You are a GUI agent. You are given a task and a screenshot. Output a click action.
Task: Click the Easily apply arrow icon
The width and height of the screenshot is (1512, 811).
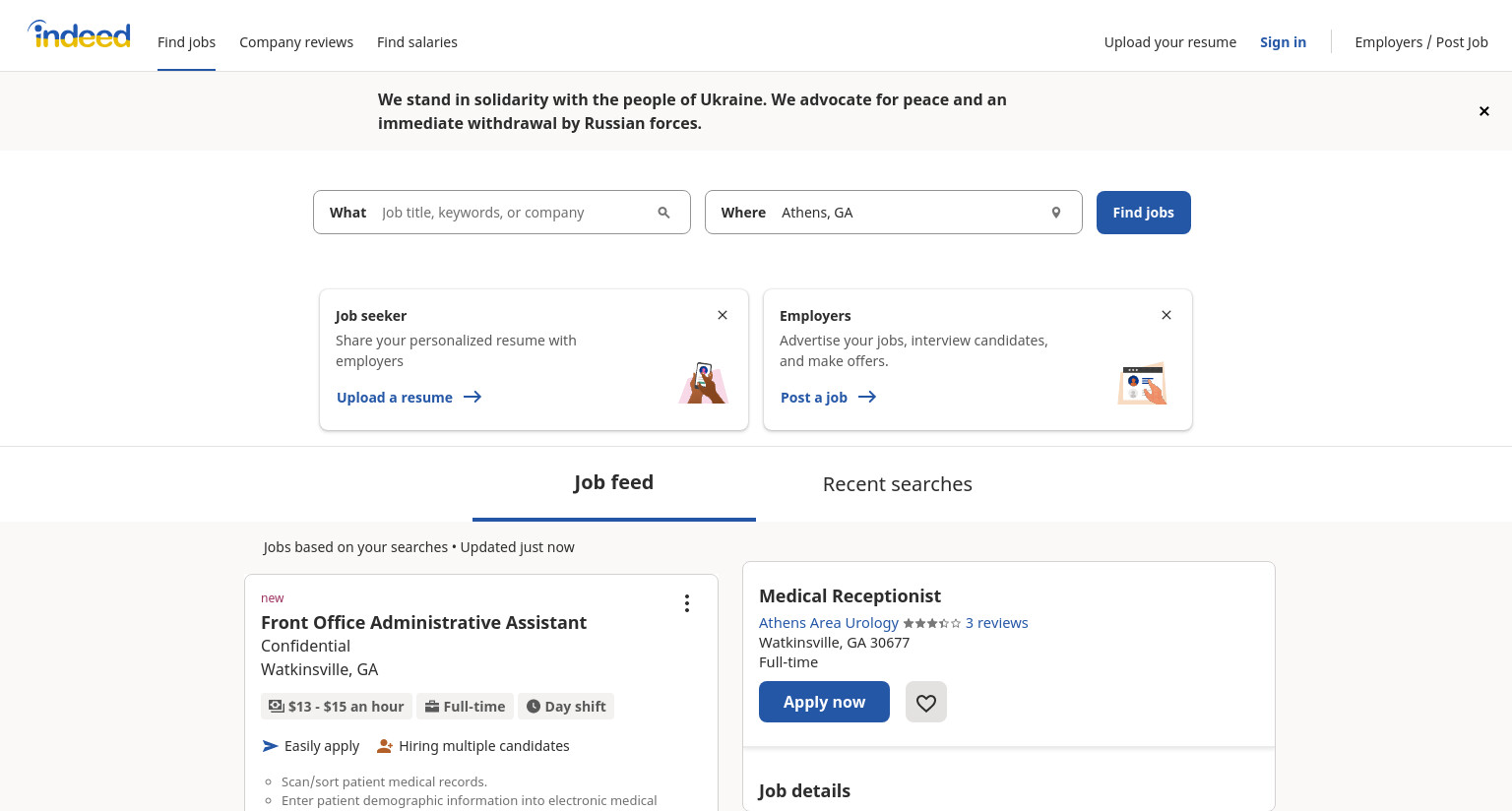pyautogui.click(x=270, y=746)
